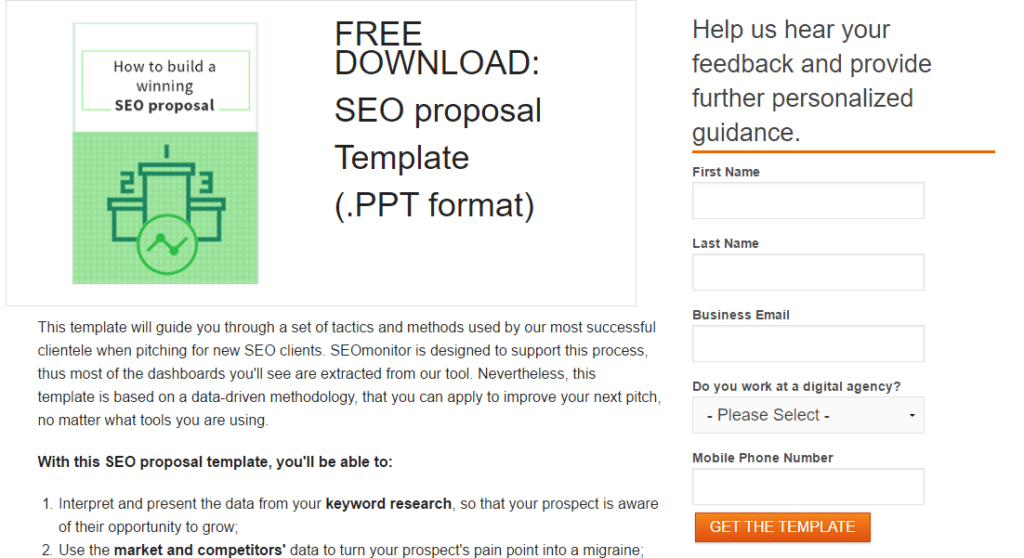Click the 'With this SEO proposal template' subheading
This screenshot has height=558, width=1024.
(215, 462)
